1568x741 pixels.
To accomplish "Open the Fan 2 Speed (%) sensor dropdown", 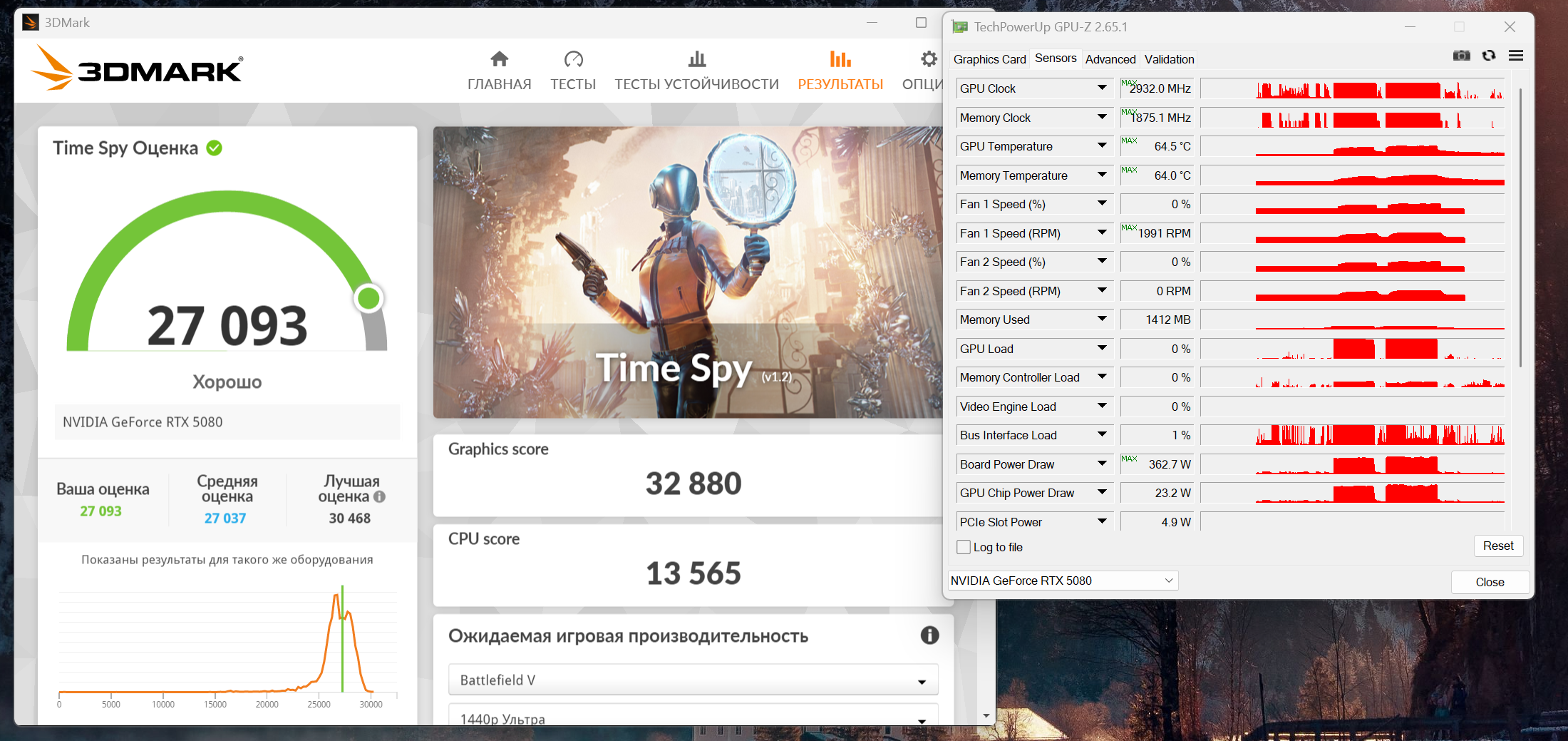I will pos(1102,261).
